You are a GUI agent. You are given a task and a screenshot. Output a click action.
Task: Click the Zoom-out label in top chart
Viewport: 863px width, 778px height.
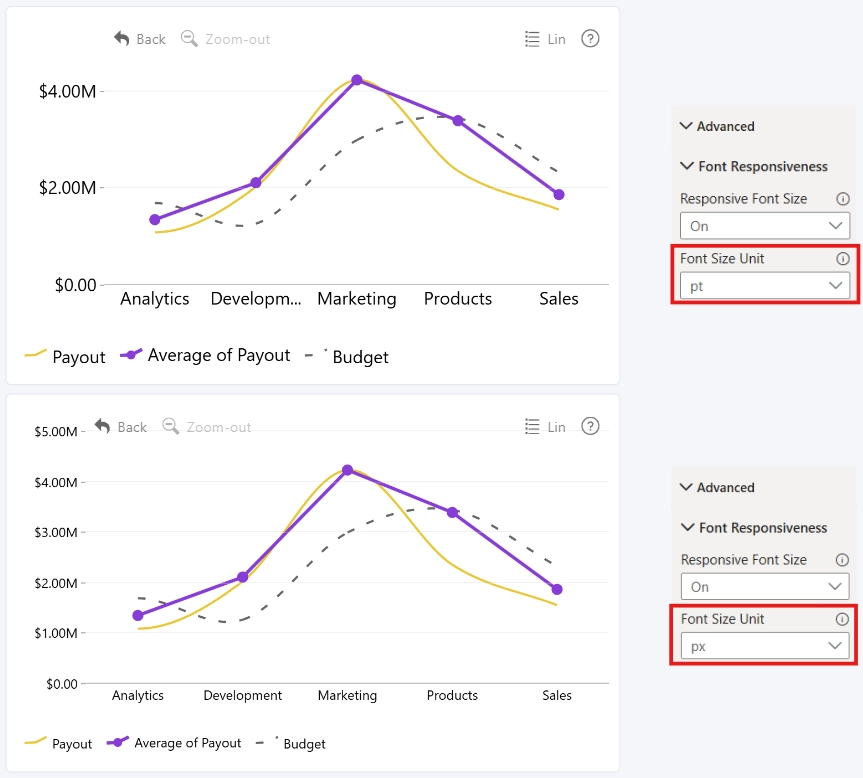click(x=238, y=39)
